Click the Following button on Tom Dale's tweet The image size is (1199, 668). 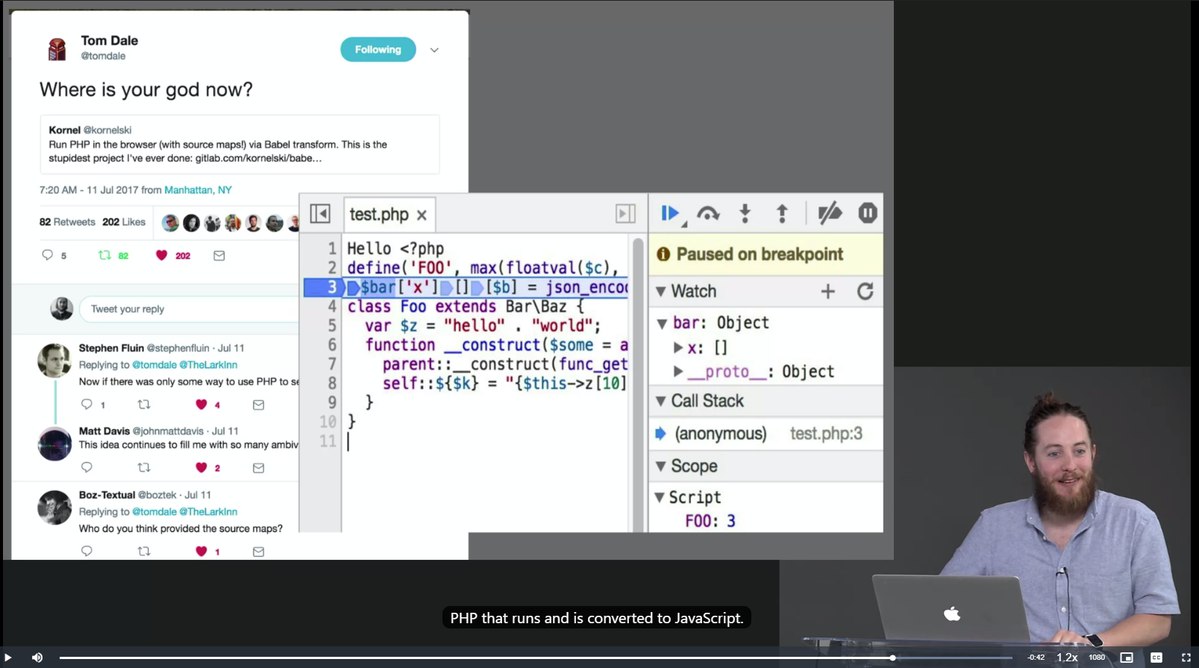coord(378,50)
